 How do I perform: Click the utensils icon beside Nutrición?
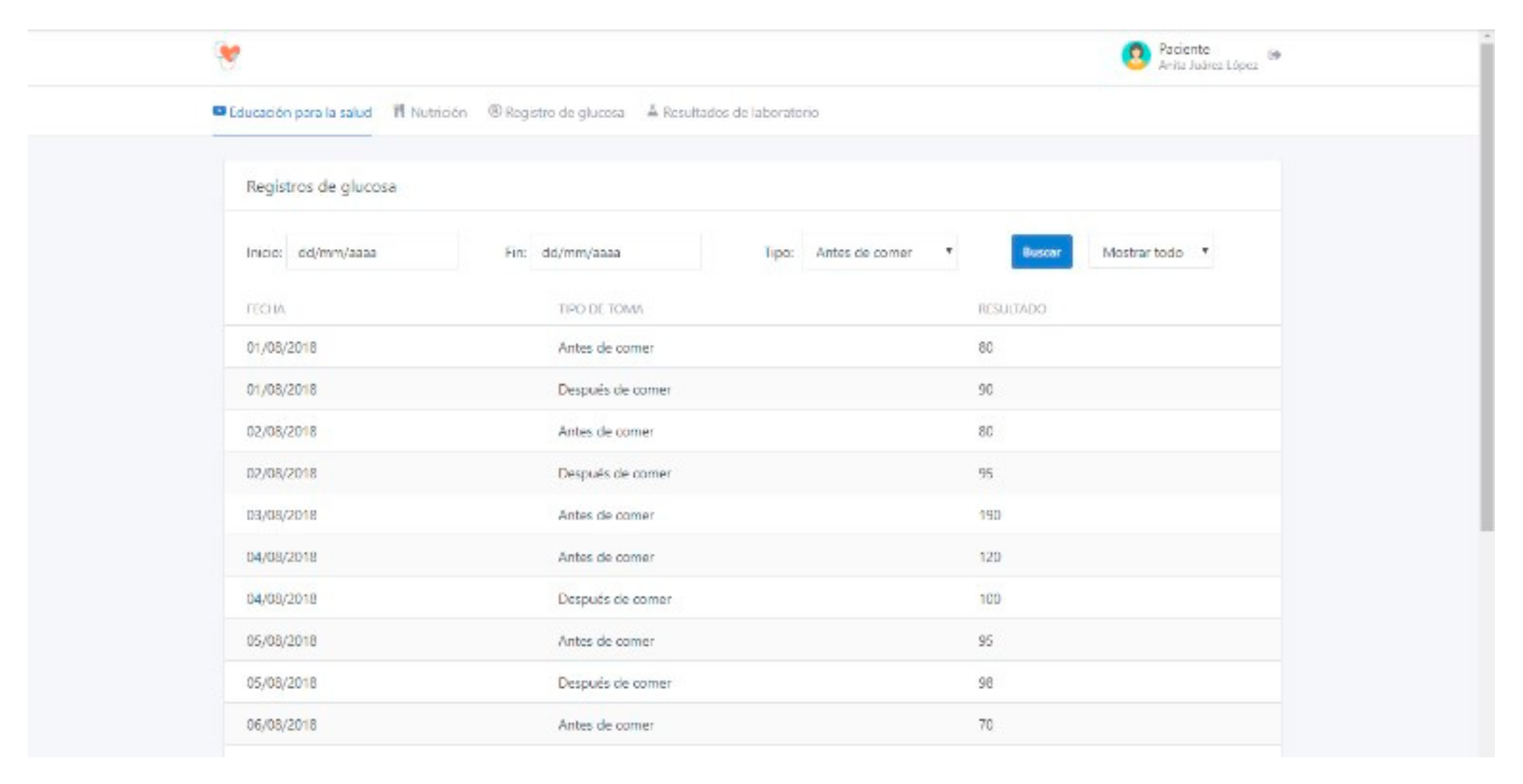(x=399, y=112)
